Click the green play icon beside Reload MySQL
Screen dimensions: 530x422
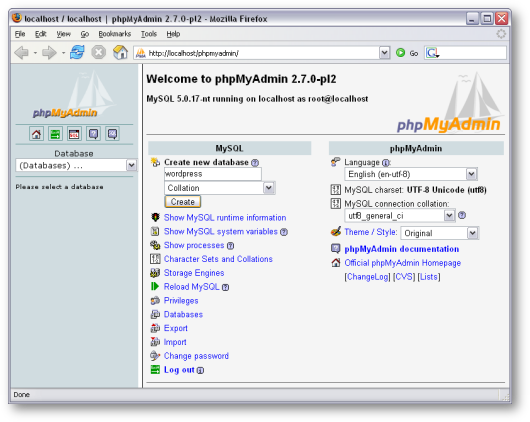pyautogui.click(x=155, y=286)
